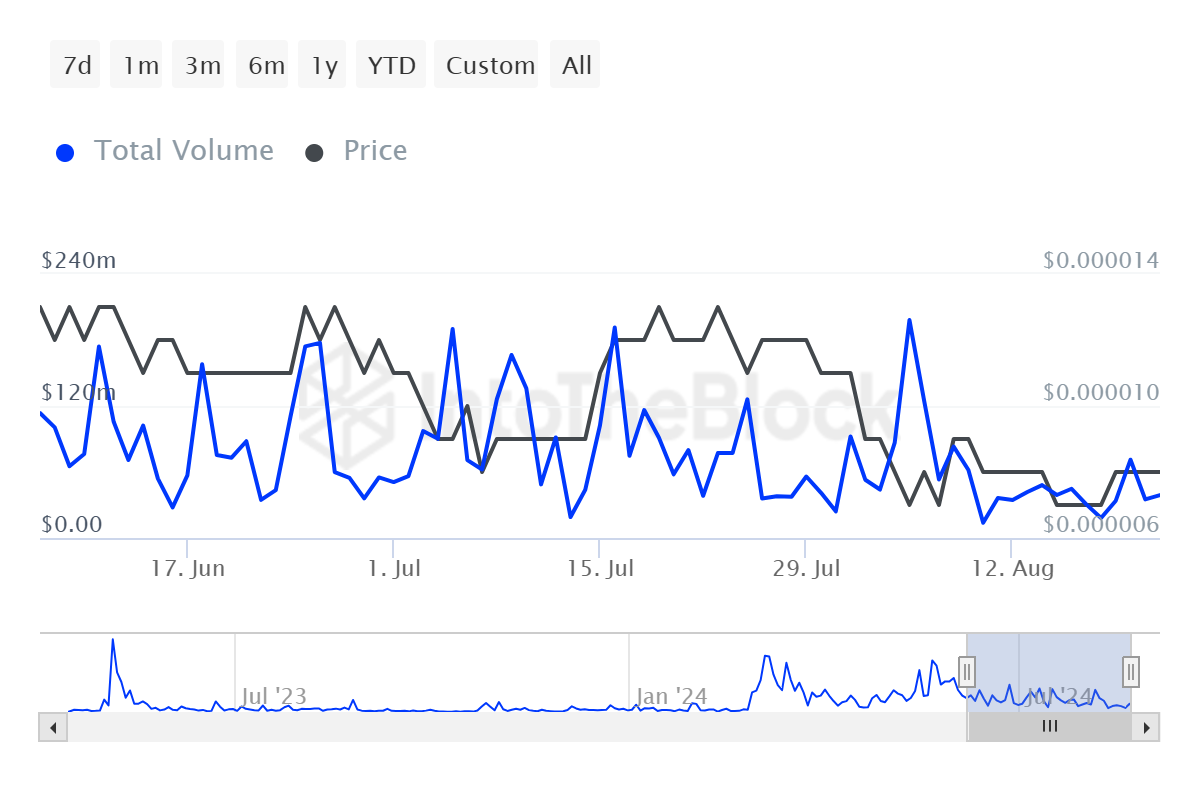Image resolution: width=1200 pixels, height=800 pixels.
Task: Click the horizontal scrollbar thumb grip
Action: 1049,727
